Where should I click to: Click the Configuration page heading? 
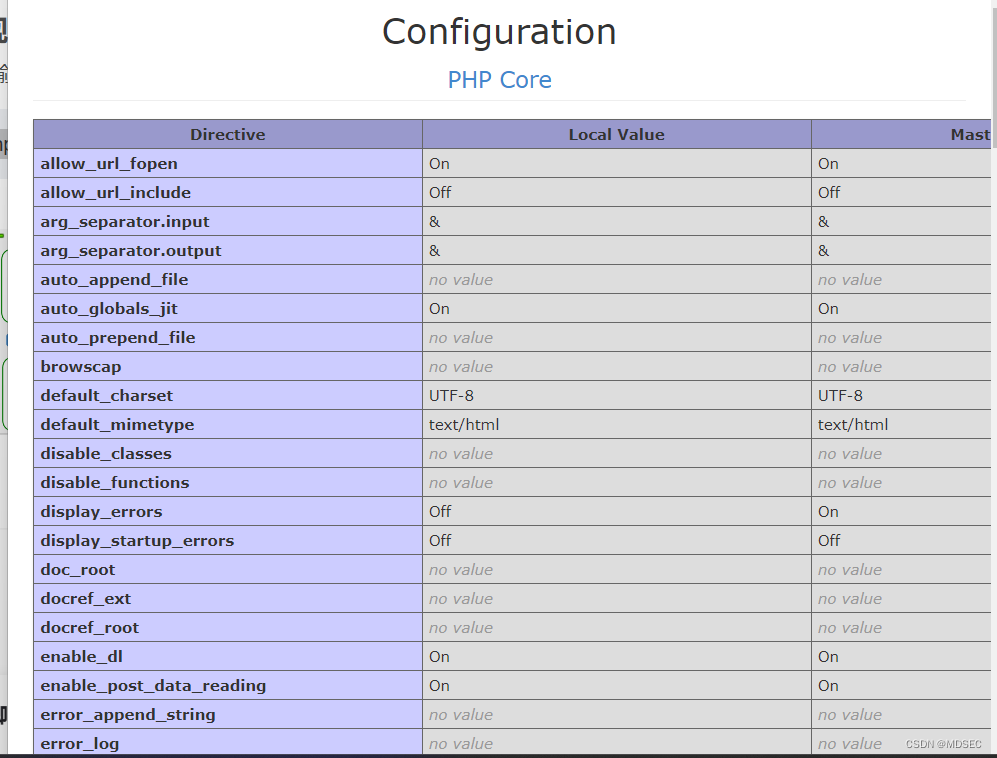tap(499, 32)
